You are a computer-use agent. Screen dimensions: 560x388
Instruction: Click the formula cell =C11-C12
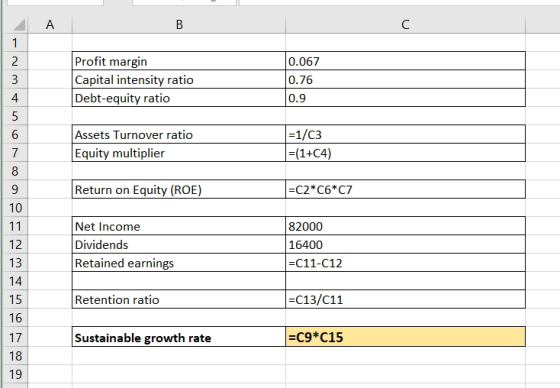tap(405, 263)
